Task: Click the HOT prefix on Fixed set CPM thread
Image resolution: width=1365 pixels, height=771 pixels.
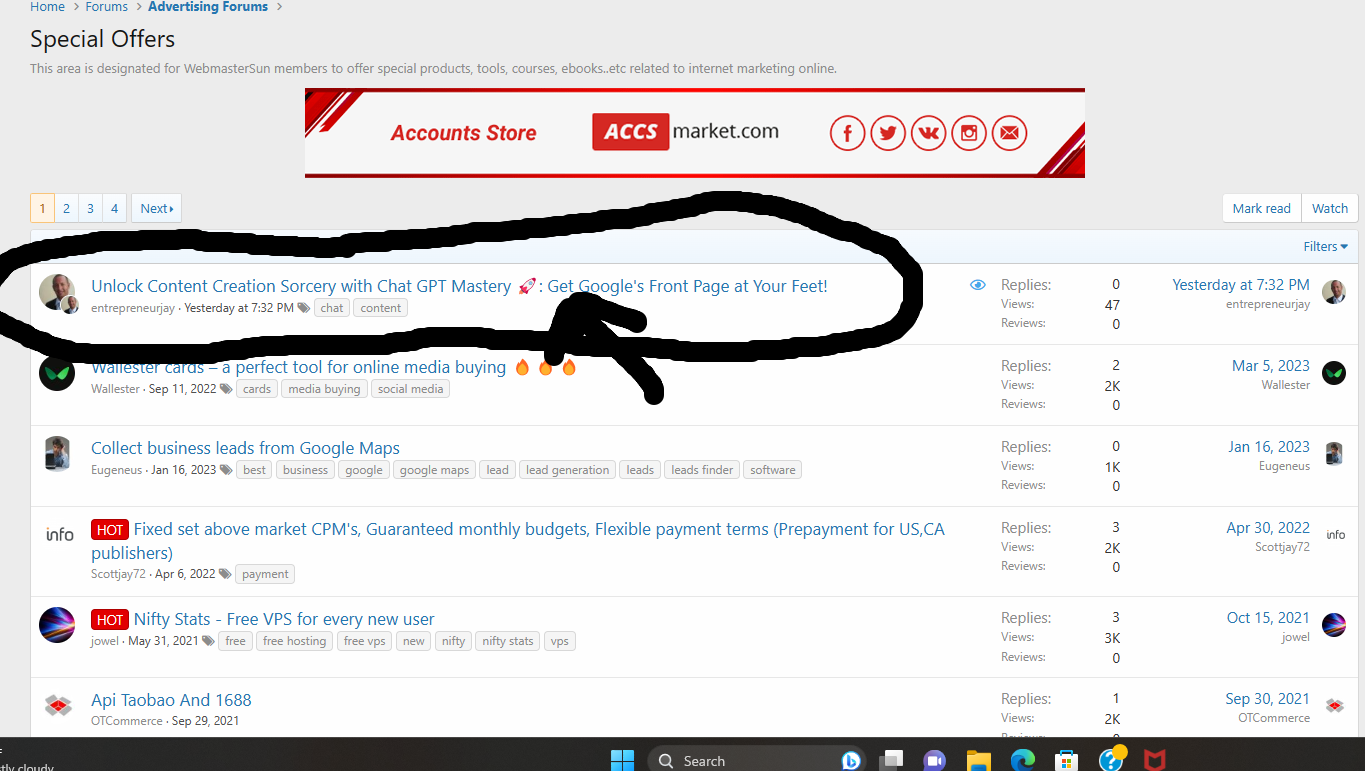Action: (110, 529)
